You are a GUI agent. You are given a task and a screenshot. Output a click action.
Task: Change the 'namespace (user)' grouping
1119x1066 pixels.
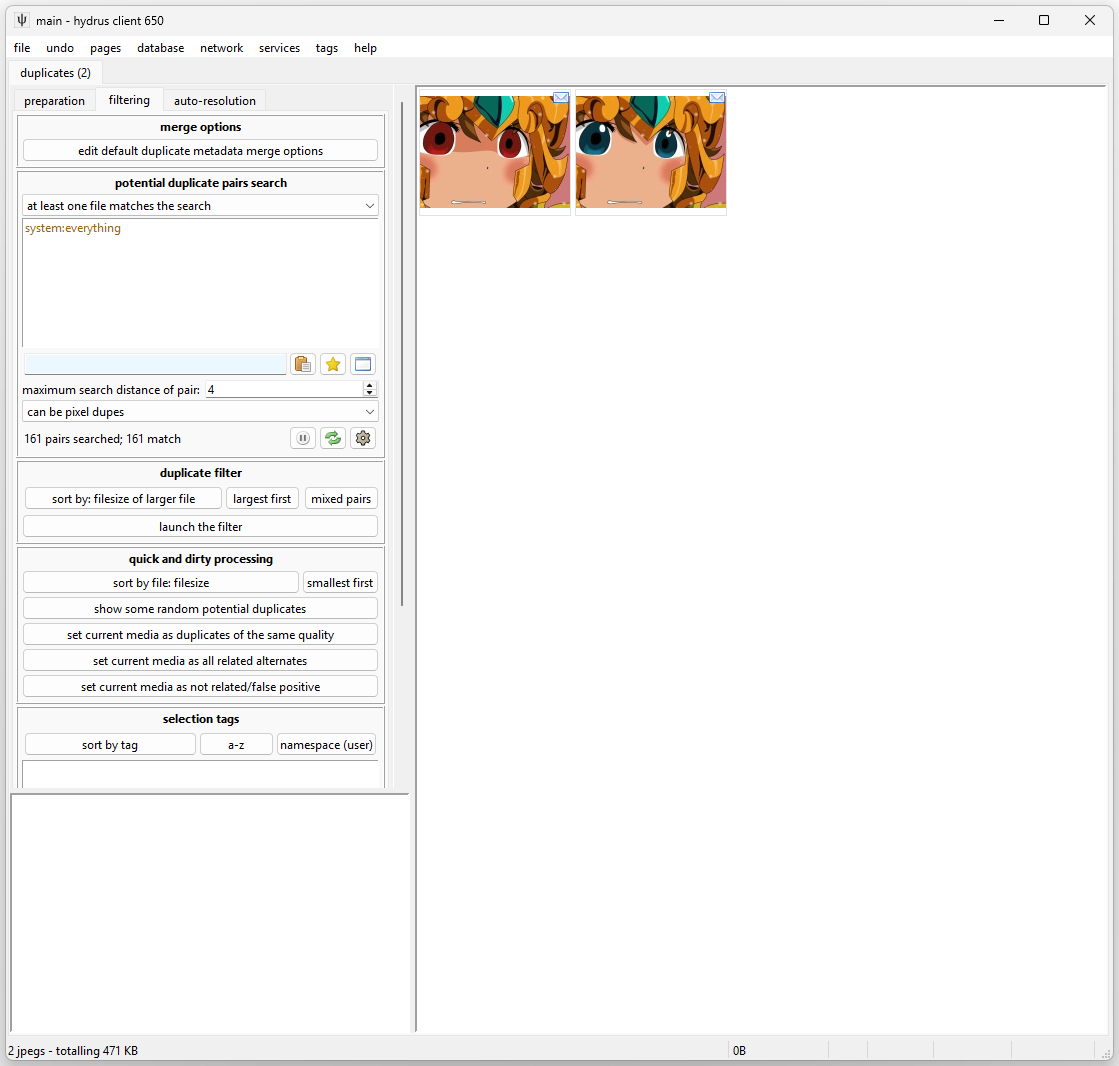[326, 745]
